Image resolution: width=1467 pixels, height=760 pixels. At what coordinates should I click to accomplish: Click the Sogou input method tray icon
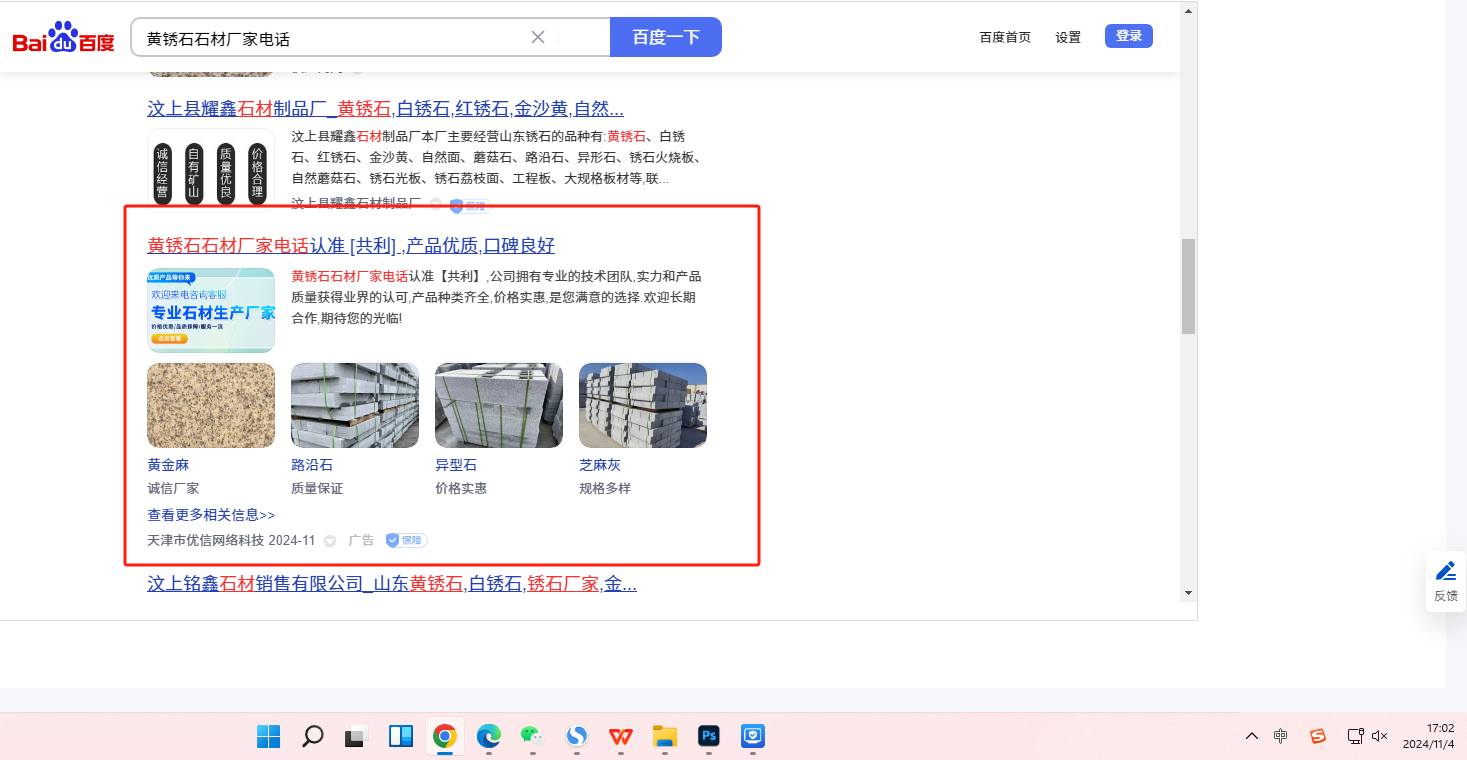click(x=1318, y=737)
